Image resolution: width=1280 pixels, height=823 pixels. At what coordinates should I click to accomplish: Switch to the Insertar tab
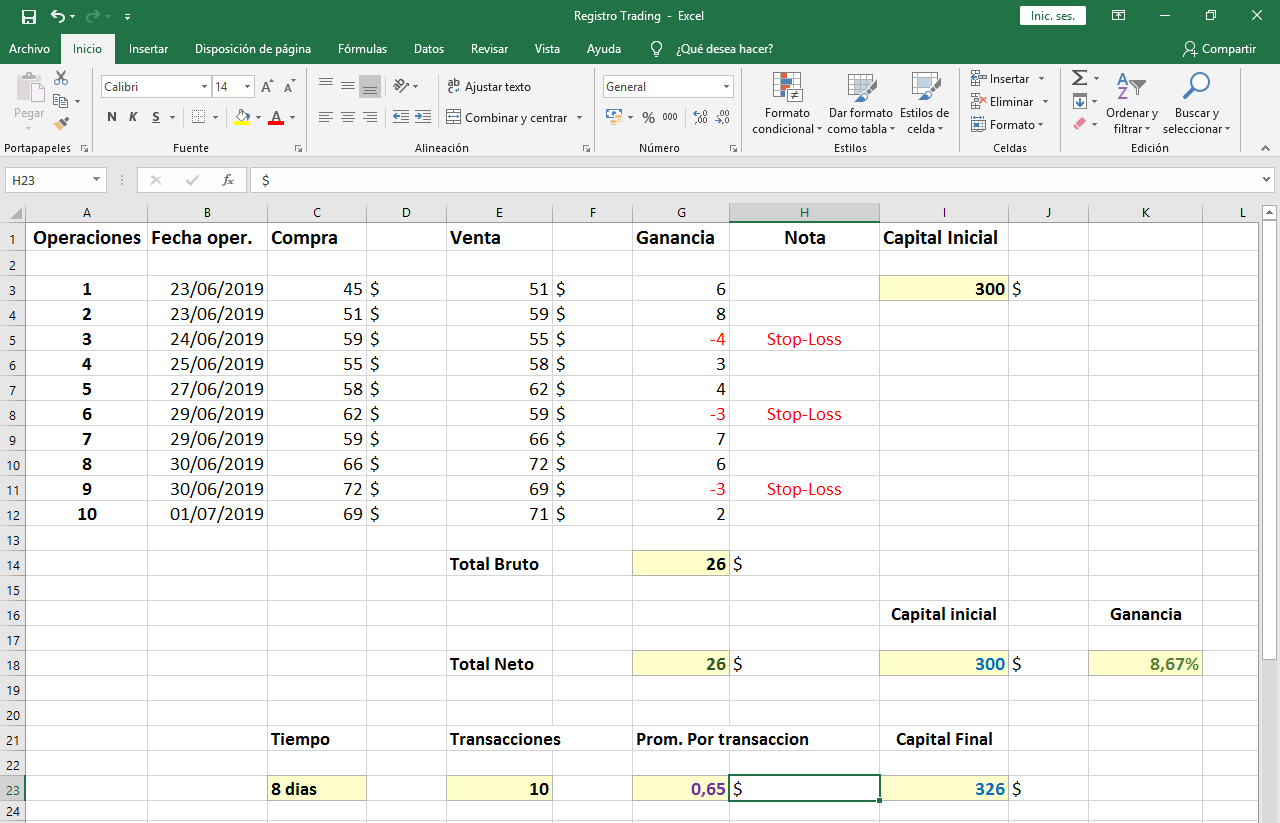click(148, 49)
